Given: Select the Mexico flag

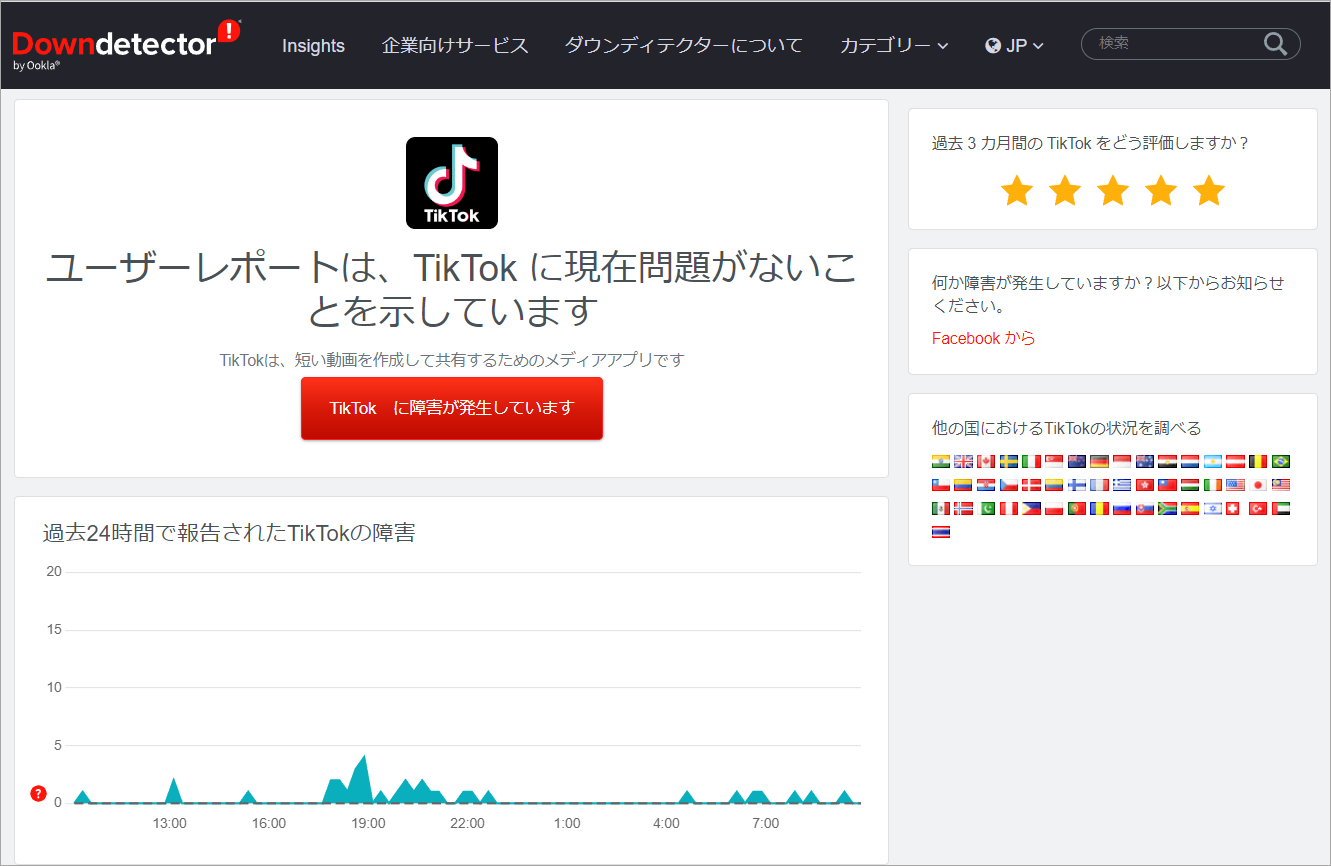Looking at the screenshot, I should [941, 508].
